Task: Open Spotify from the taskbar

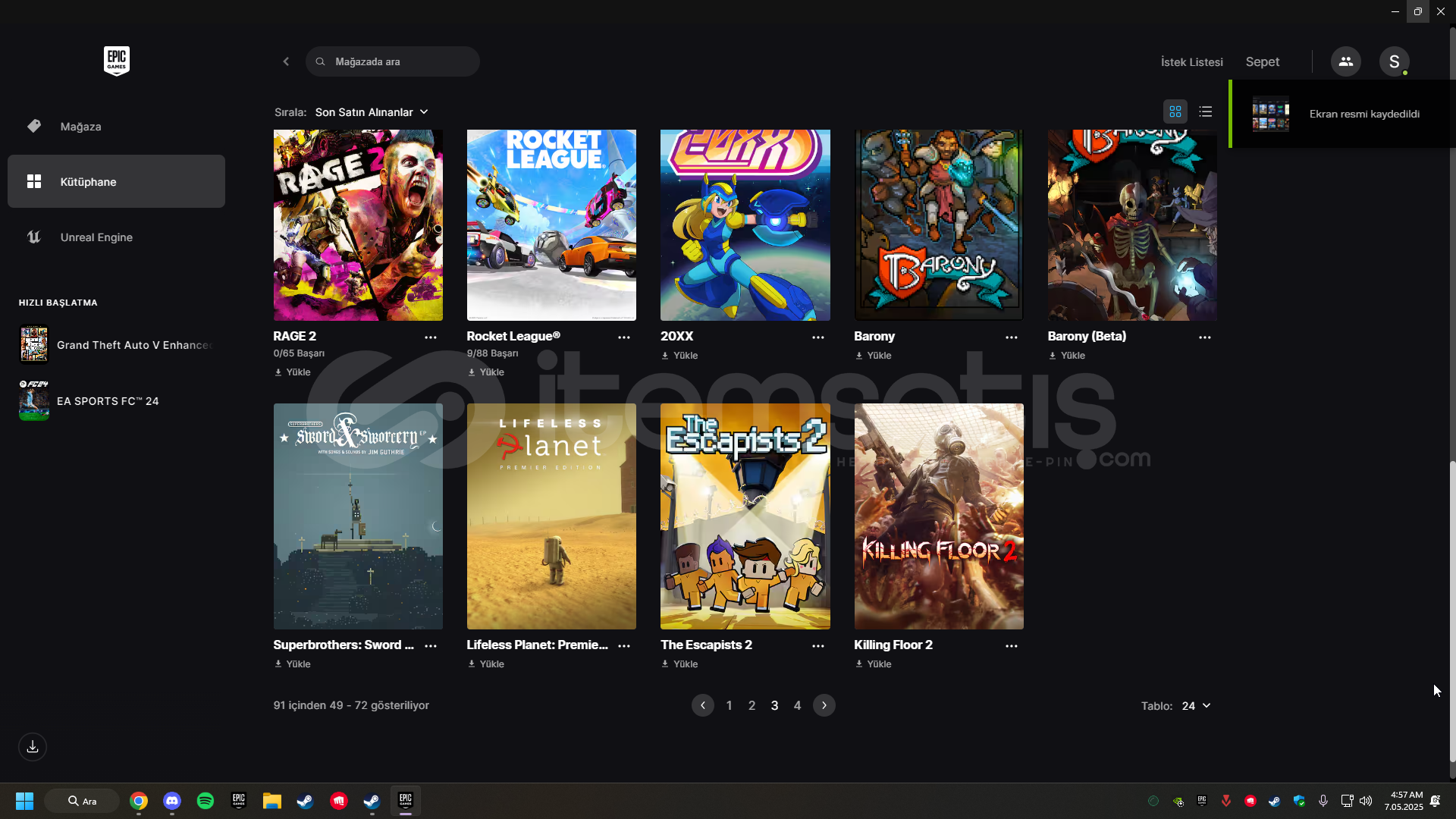Action: click(205, 801)
